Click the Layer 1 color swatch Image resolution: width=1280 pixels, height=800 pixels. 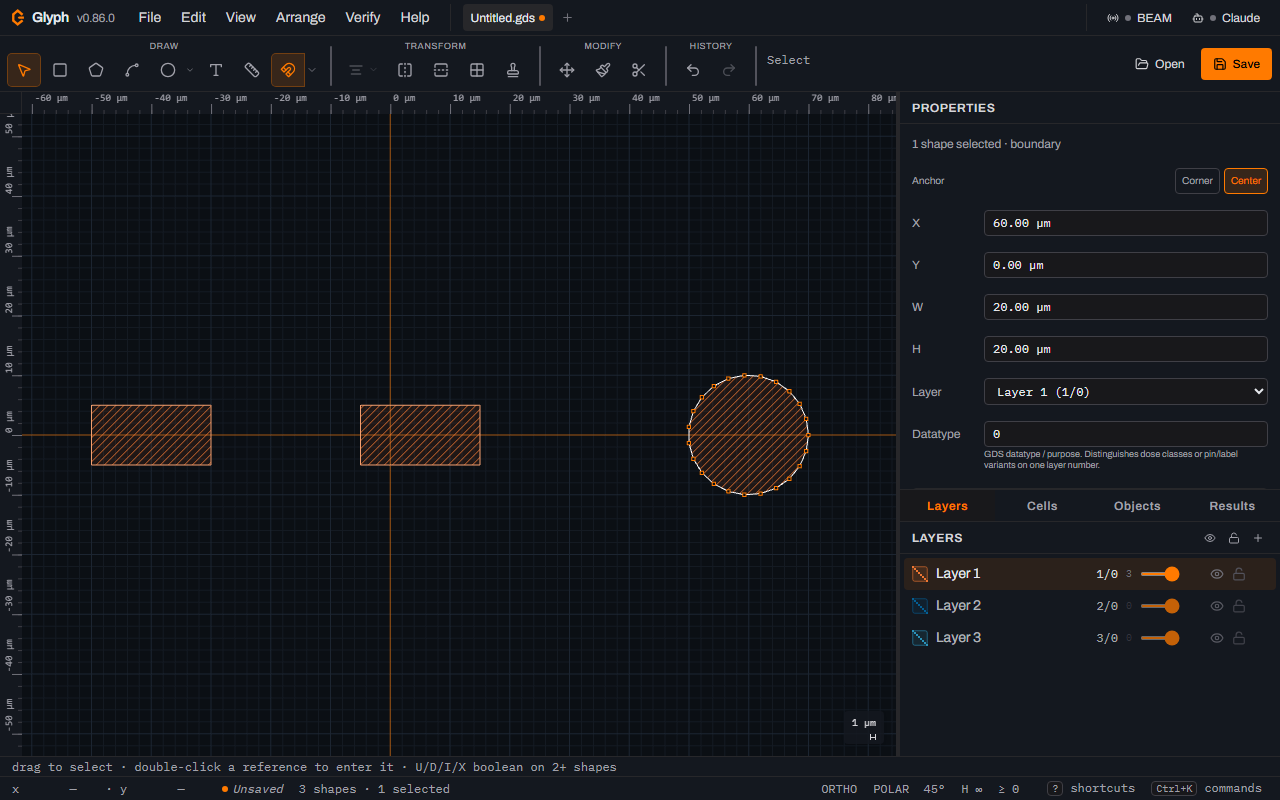point(920,574)
